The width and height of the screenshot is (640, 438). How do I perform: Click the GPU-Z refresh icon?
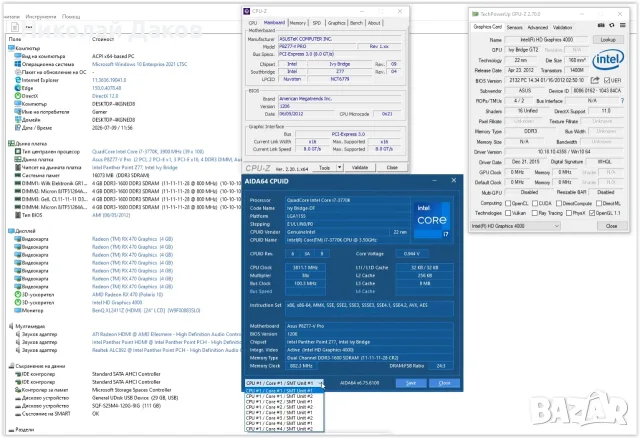[611, 25]
